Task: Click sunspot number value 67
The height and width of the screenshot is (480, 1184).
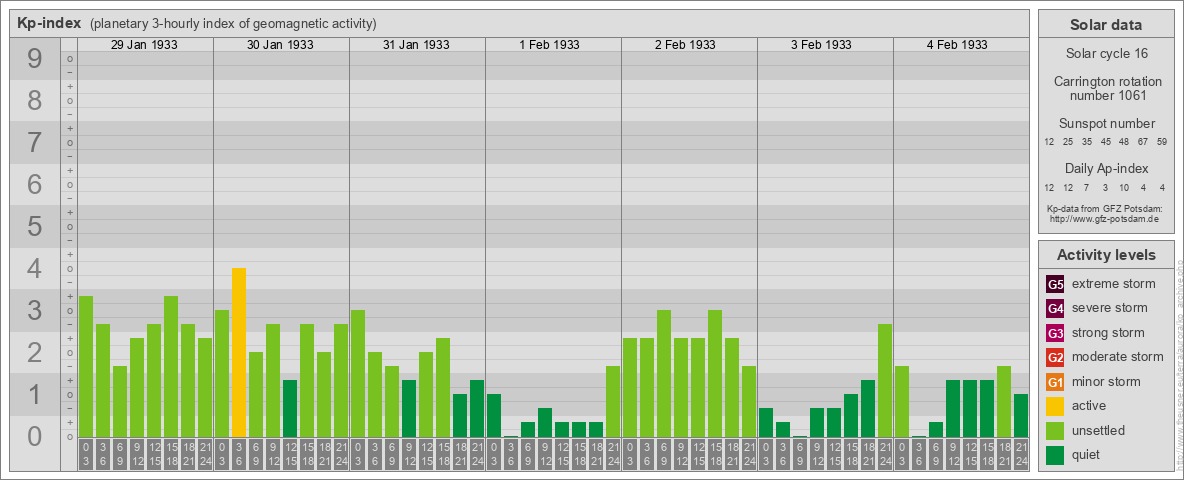Action: pos(1143,142)
